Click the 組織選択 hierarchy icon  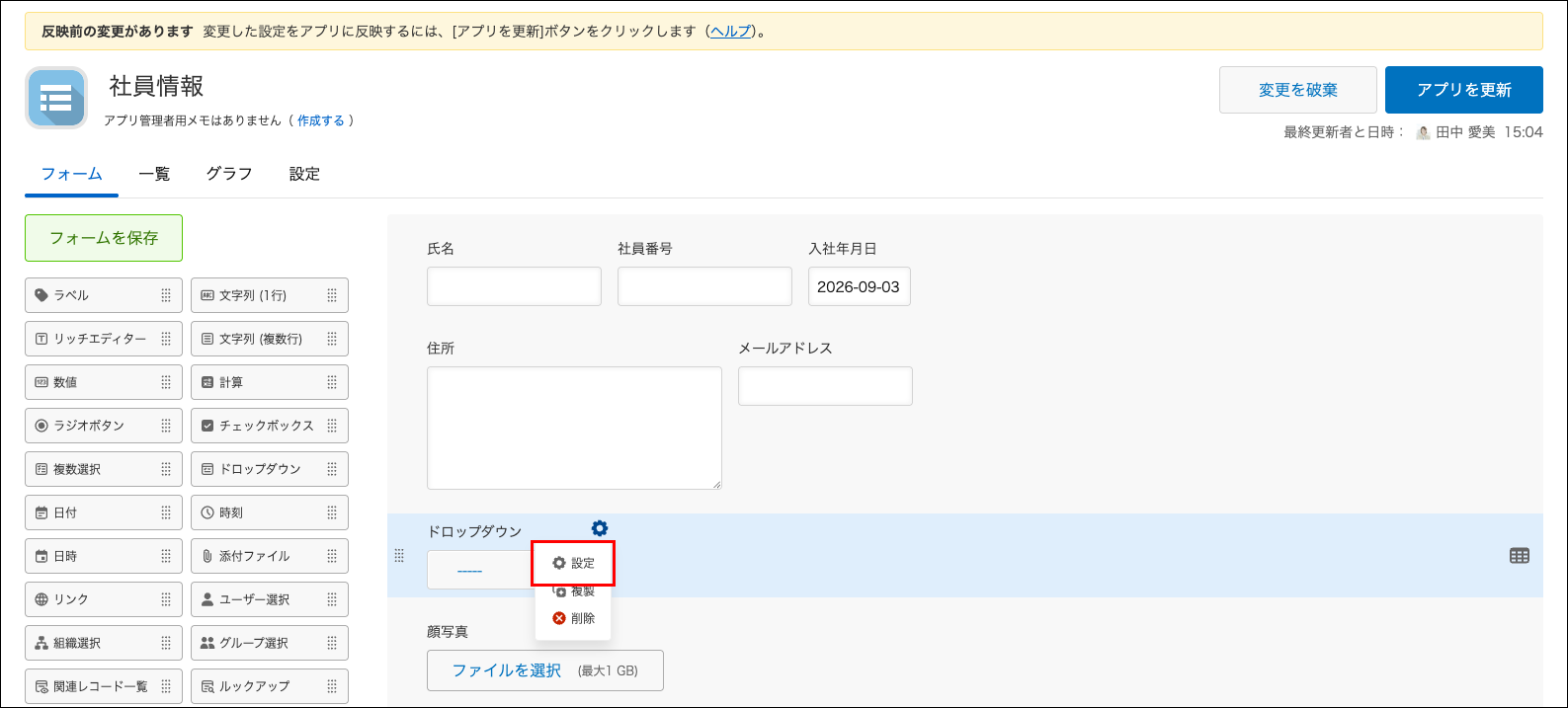[41, 643]
